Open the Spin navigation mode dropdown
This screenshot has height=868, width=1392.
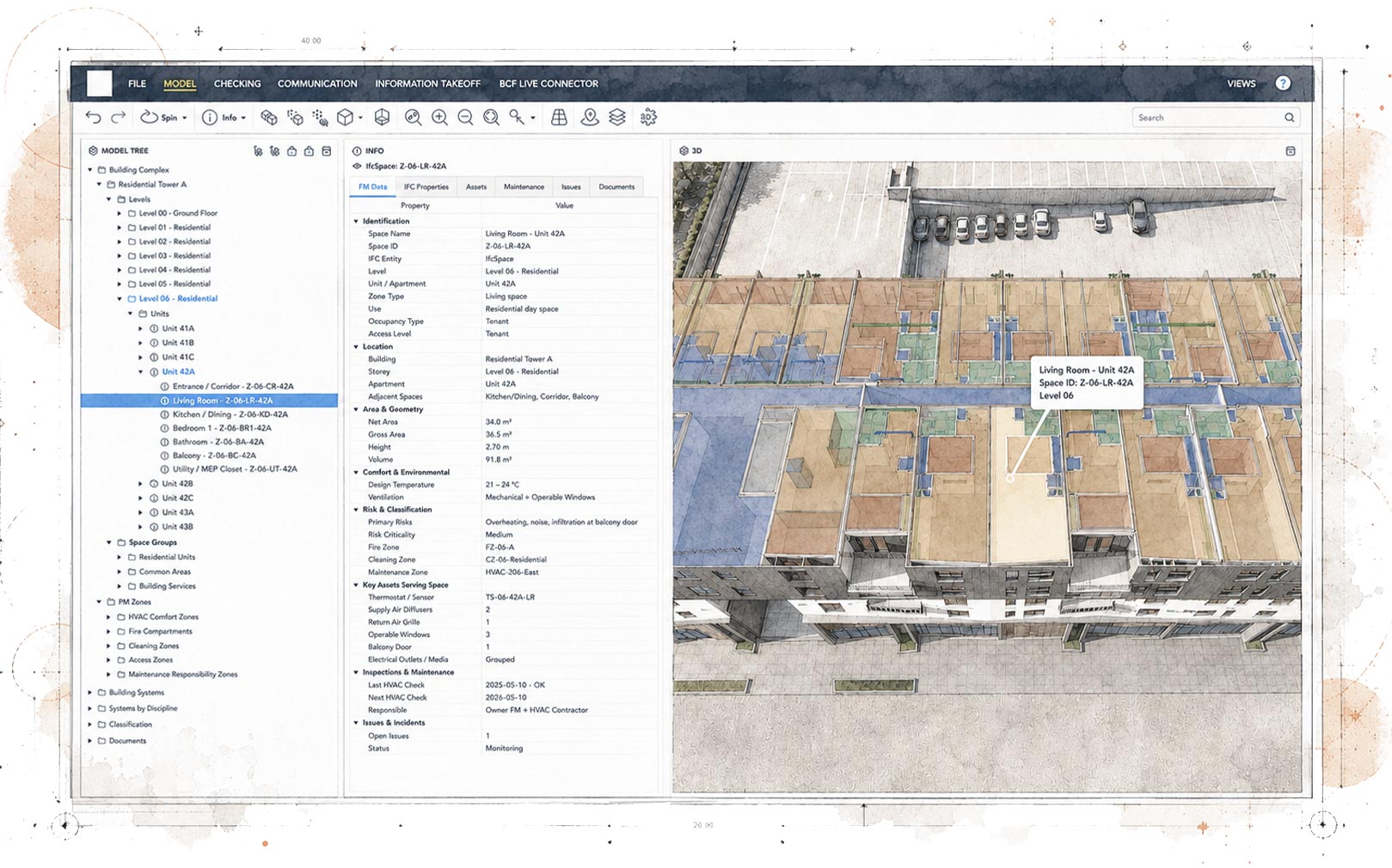163,118
